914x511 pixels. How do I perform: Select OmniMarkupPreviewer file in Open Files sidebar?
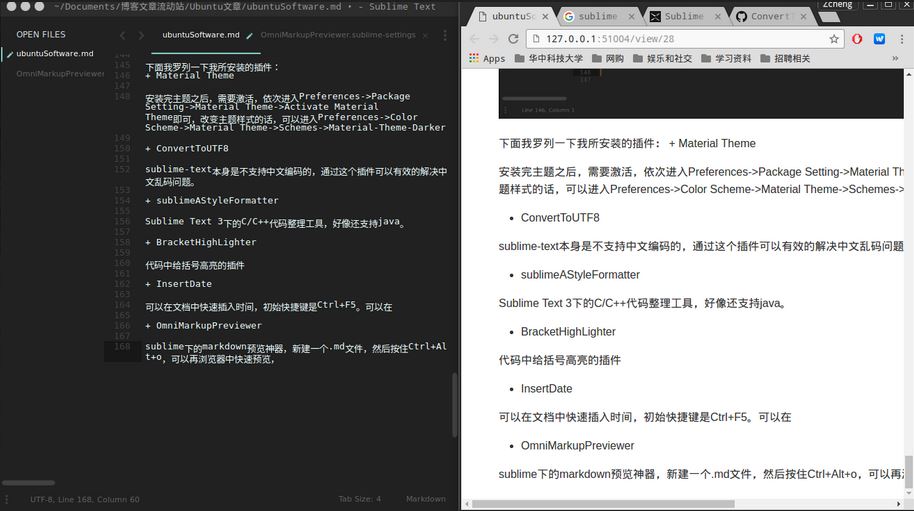(60, 73)
